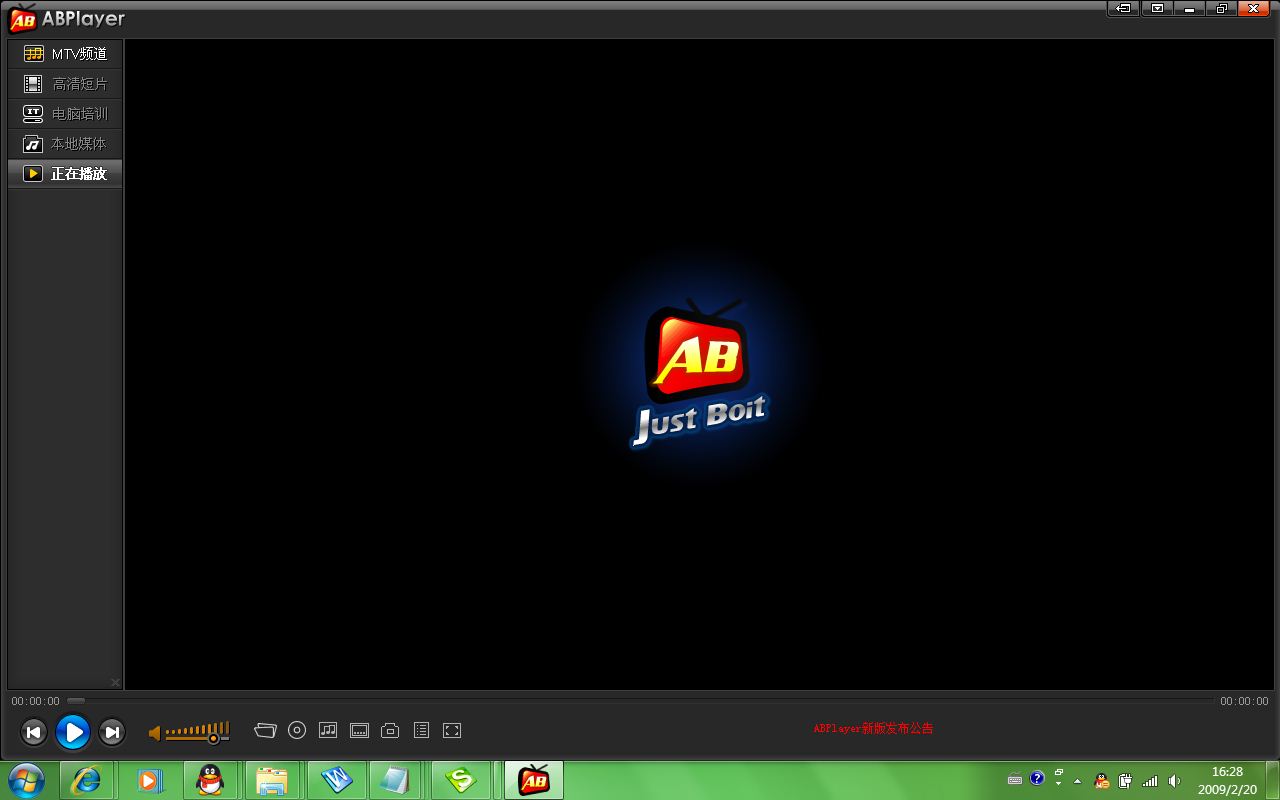
Task: Close the sidebar using its small X
Action: (x=115, y=683)
